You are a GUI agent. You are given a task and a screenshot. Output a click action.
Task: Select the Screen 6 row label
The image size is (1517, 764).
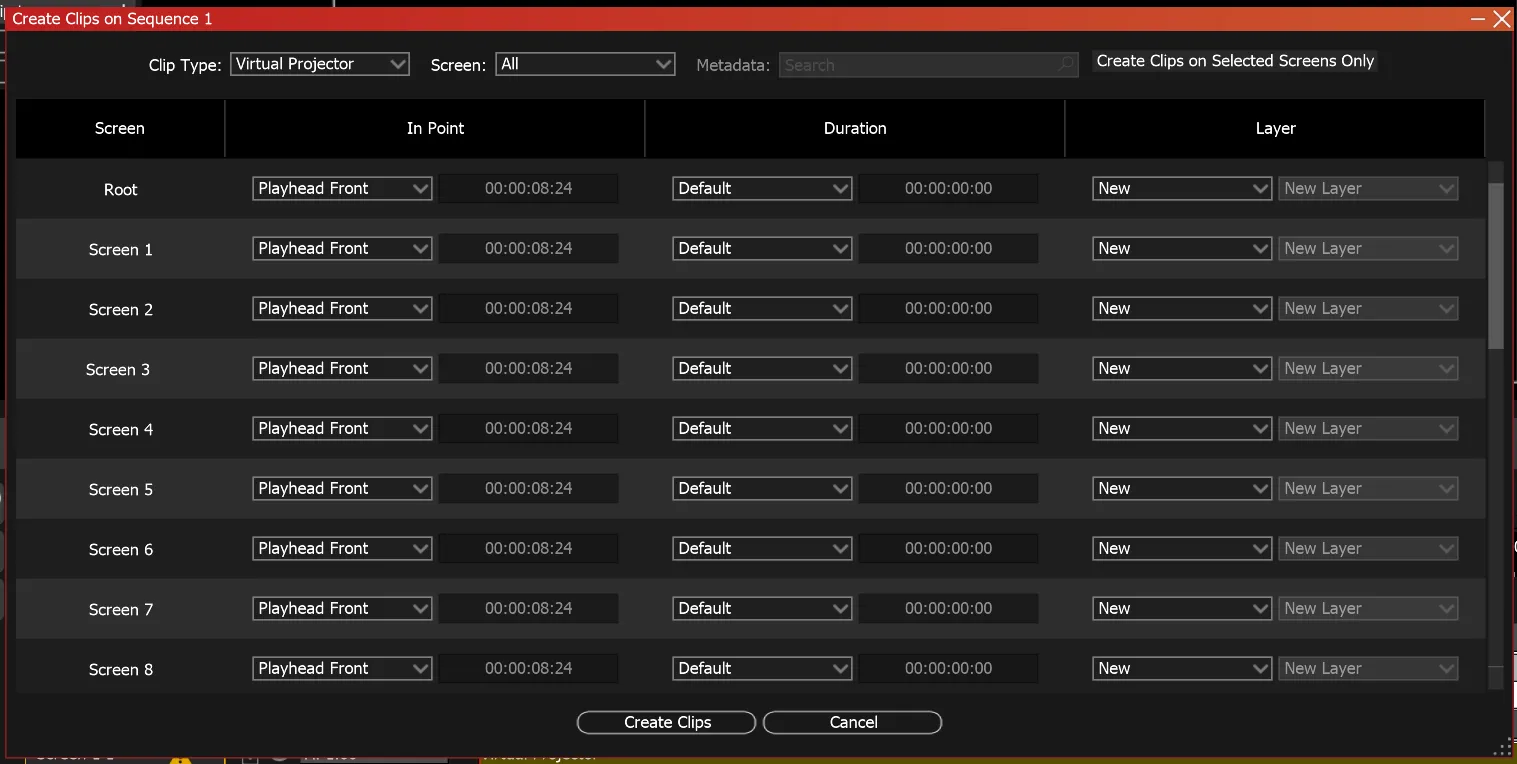121,549
